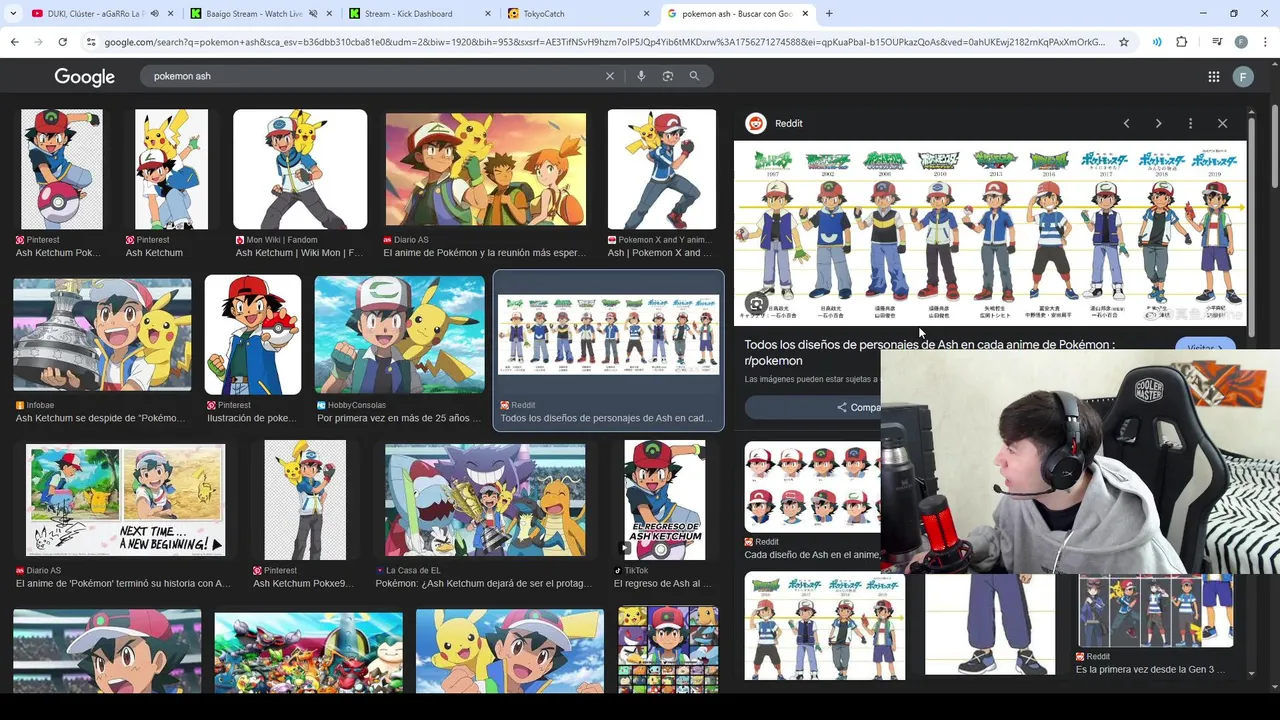Viewport: 1280px width, 720px height.
Task: Open the preview title link about Ash designs
Action: coord(929,352)
